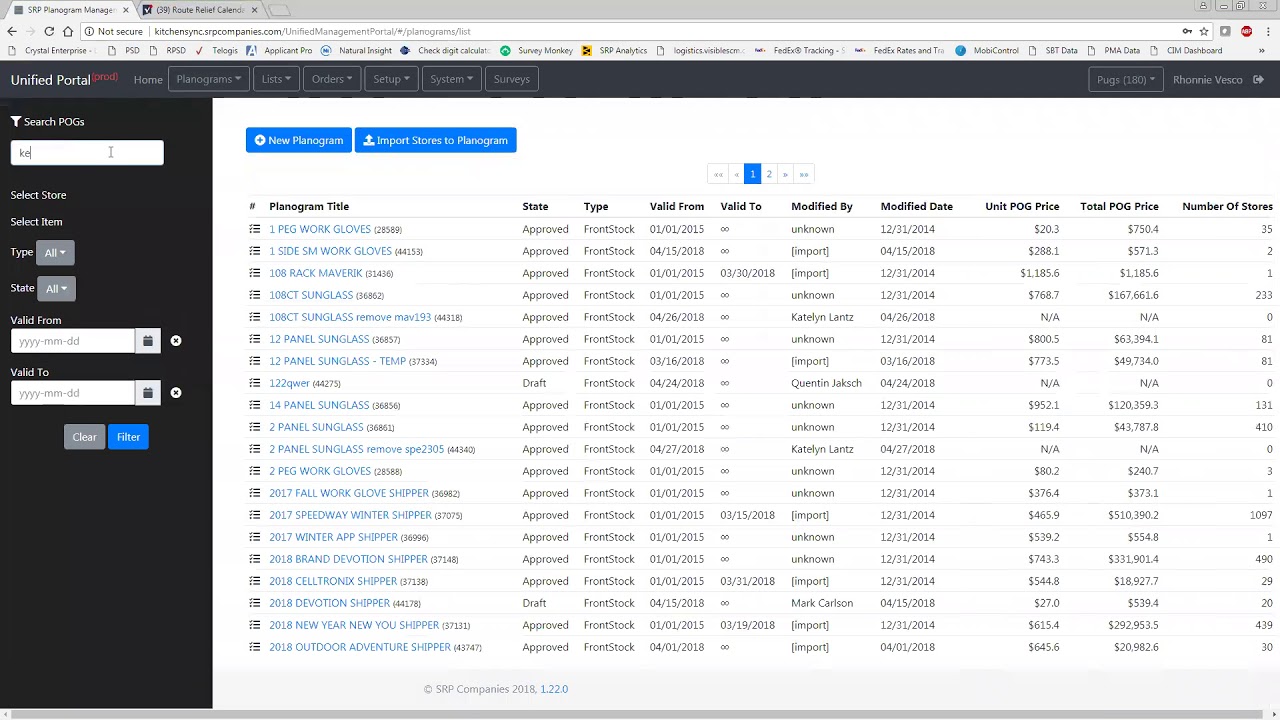
Task: Click Planogram Title column header
Action: coord(309,206)
